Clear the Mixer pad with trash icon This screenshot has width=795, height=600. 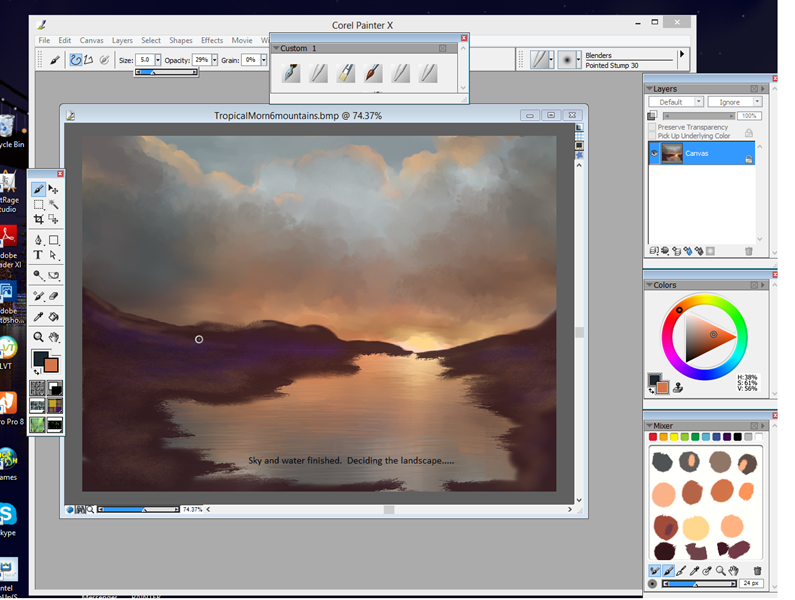tap(757, 571)
